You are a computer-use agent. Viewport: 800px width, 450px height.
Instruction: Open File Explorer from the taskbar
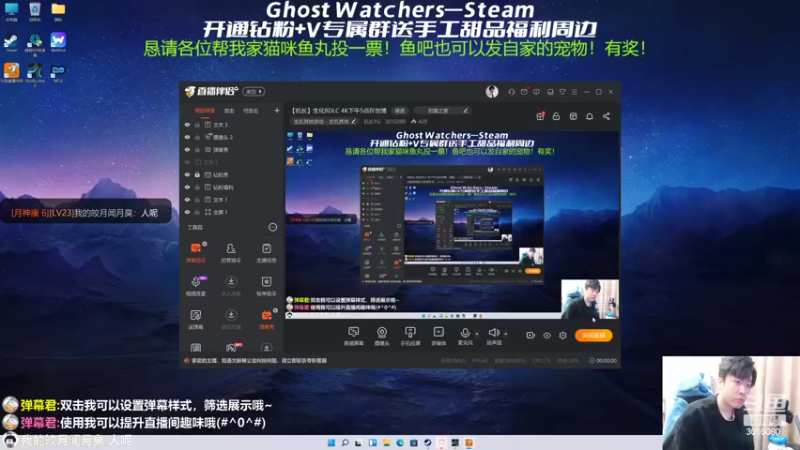pyautogui.click(x=386, y=442)
